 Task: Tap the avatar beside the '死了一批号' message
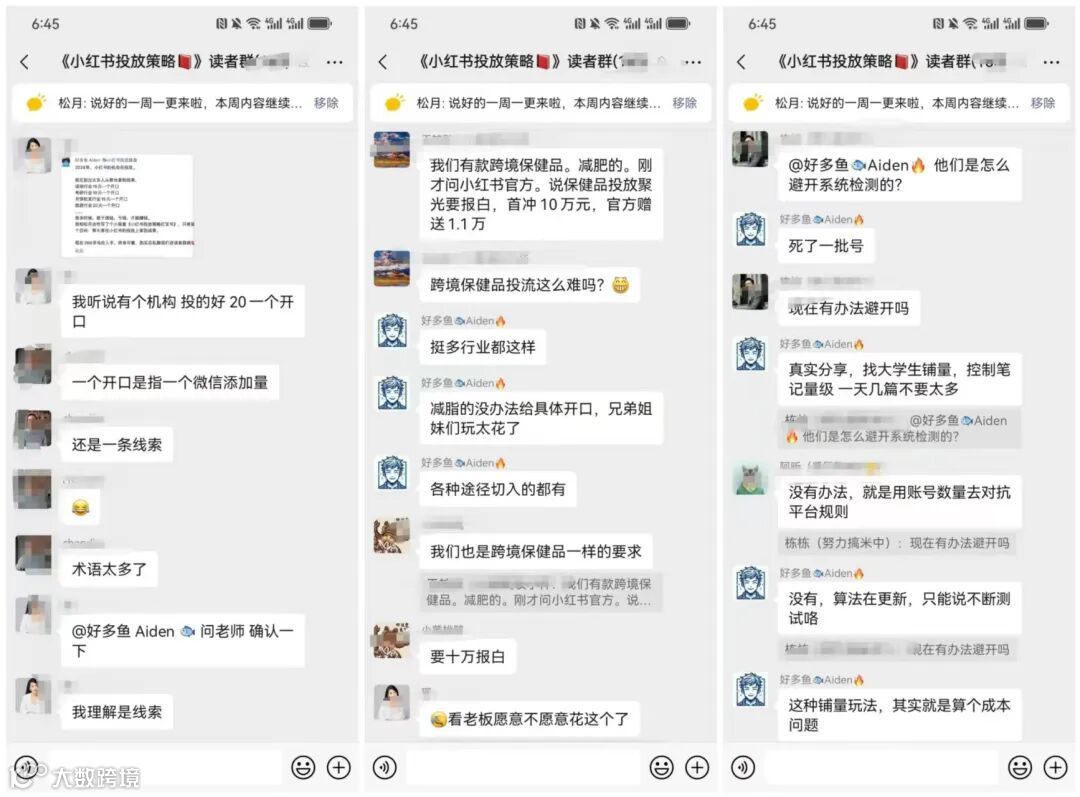point(750,229)
